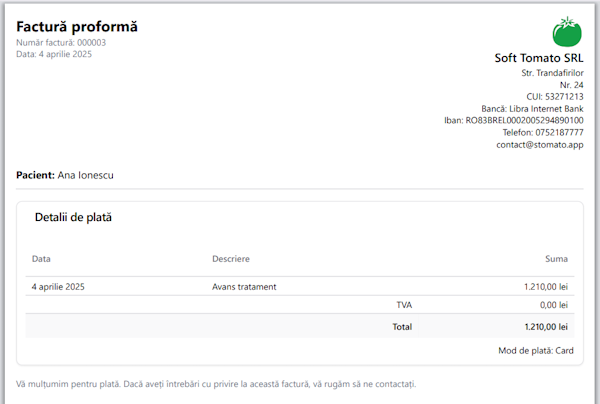Click the Descriere column header

(231, 259)
